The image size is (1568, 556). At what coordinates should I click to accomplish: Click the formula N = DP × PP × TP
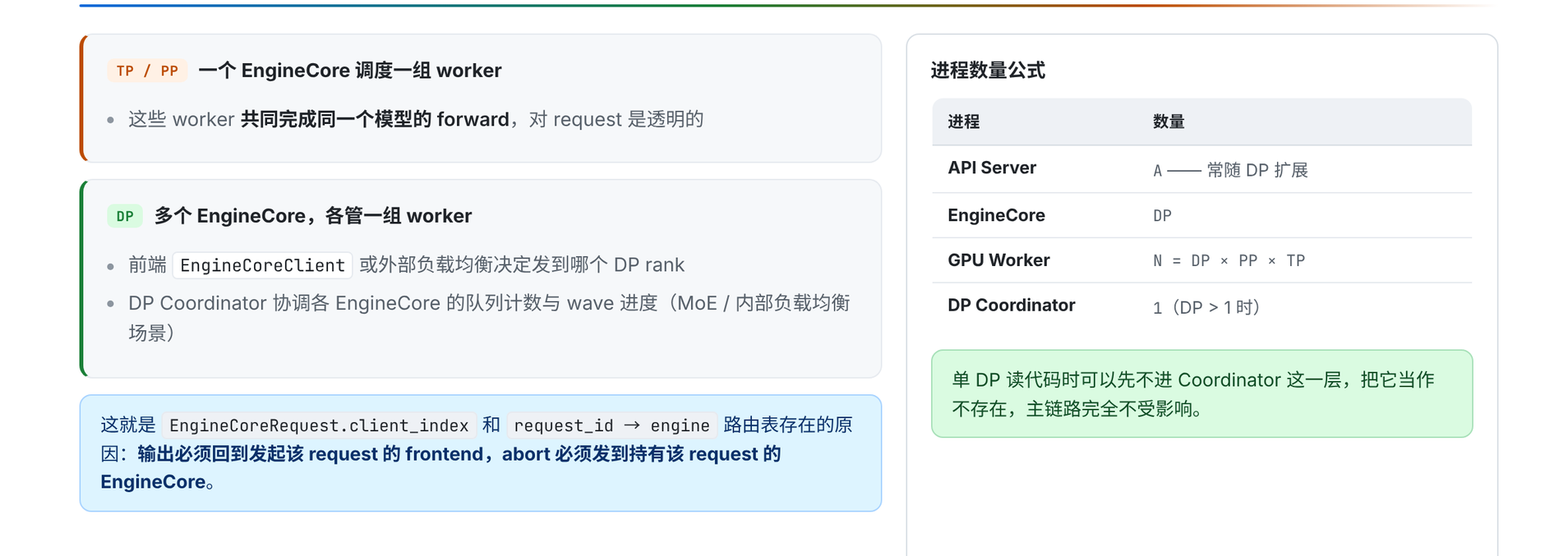[1229, 260]
